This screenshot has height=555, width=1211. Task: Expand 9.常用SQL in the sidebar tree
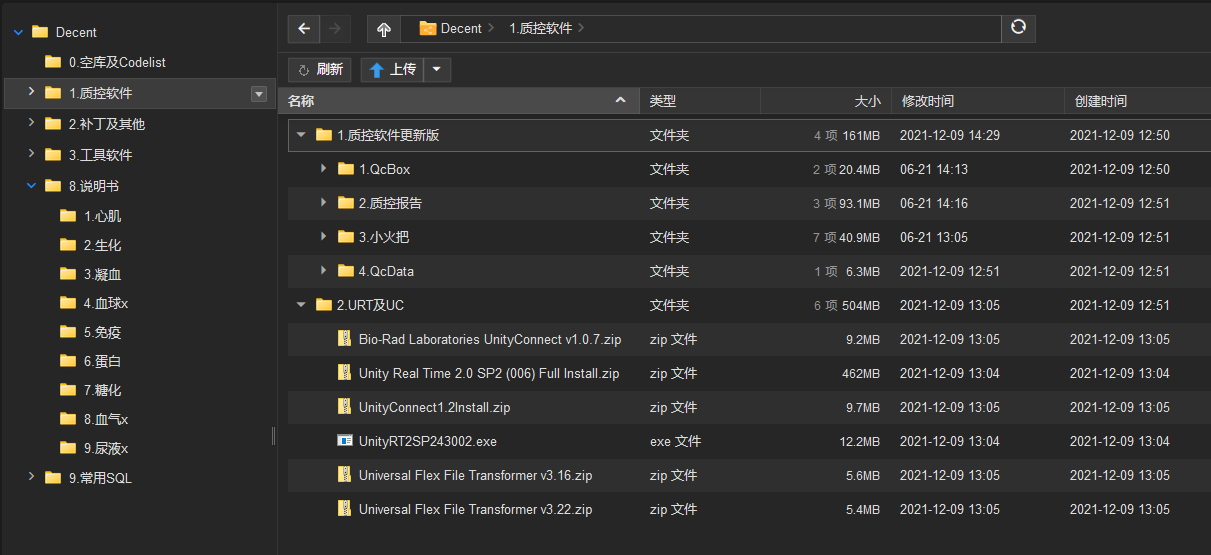tap(31, 477)
